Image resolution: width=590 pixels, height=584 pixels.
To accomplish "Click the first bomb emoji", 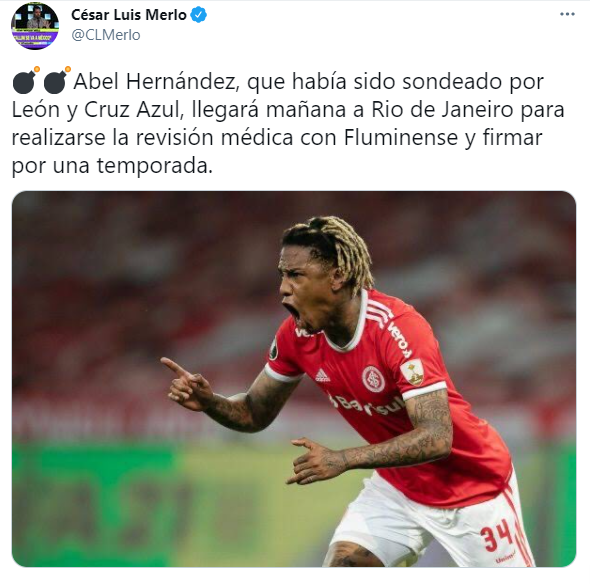I will (x=26, y=80).
